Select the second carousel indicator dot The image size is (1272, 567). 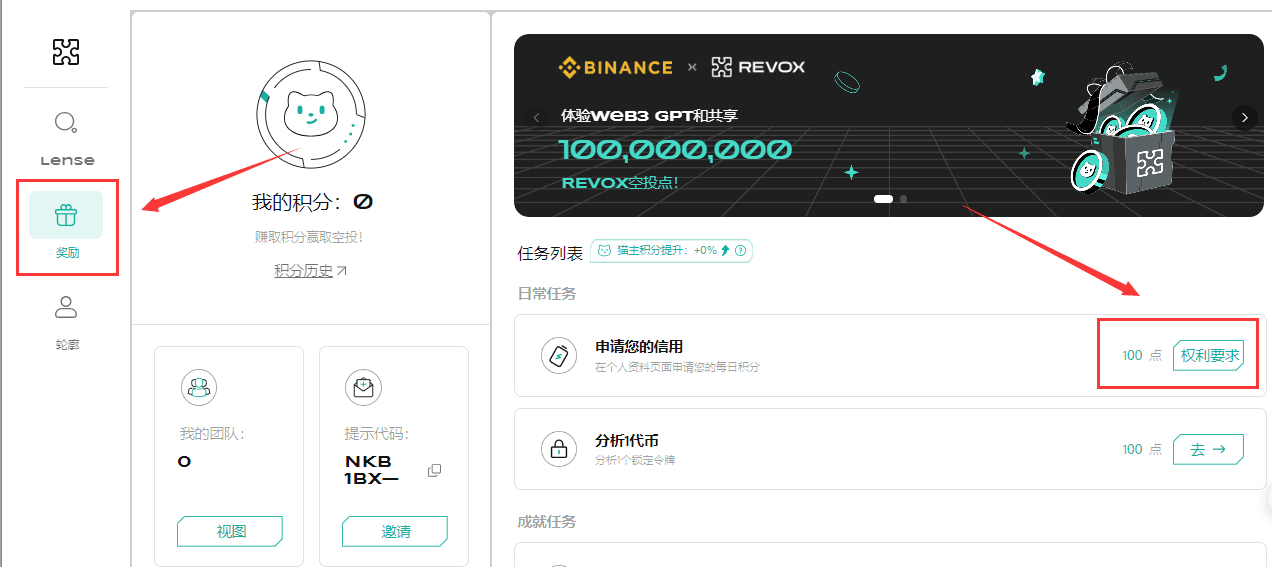904,199
